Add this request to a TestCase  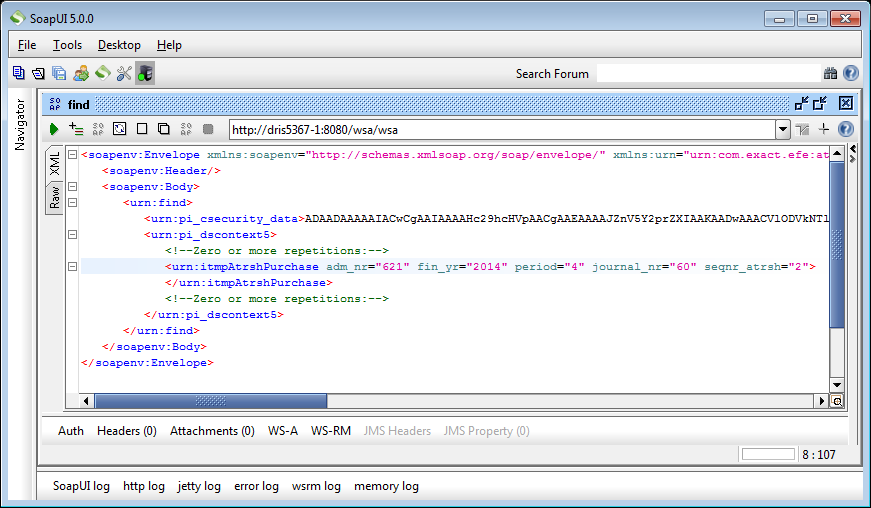76,129
